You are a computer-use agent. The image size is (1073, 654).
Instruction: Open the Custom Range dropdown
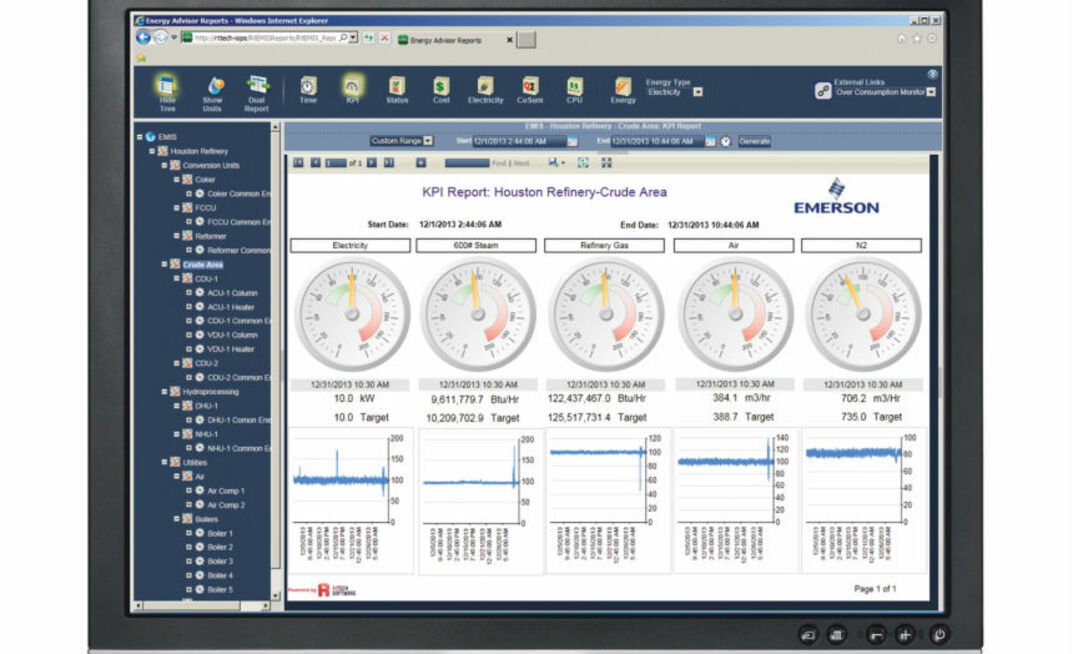coord(427,140)
